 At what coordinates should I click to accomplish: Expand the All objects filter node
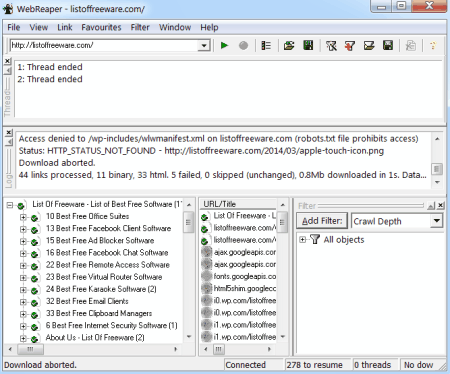(x=302, y=240)
